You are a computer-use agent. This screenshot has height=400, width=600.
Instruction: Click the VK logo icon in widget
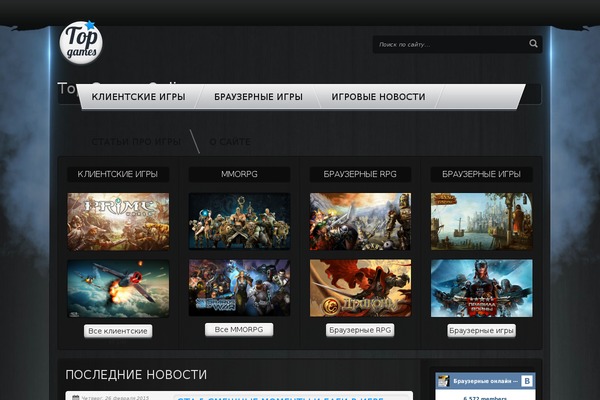(x=527, y=381)
